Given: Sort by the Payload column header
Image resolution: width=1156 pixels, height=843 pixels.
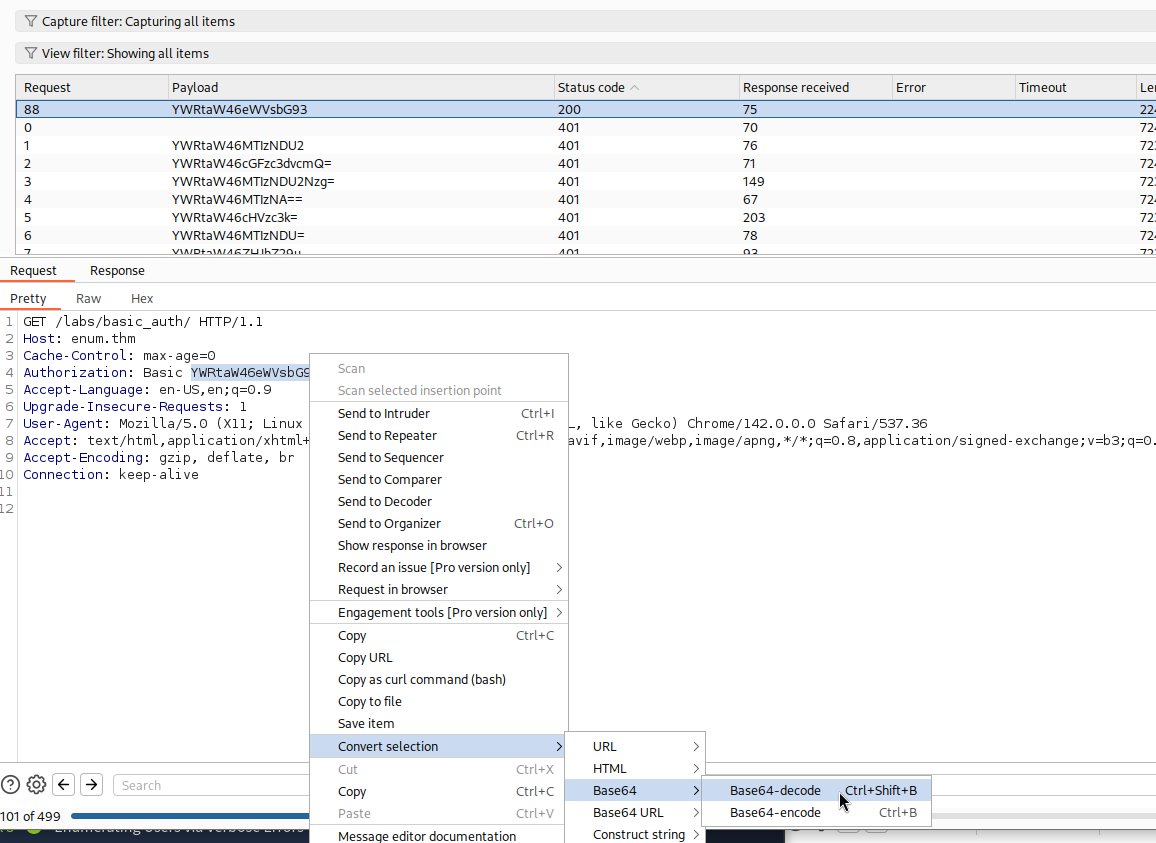Looking at the screenshot, I should point(361,87).
